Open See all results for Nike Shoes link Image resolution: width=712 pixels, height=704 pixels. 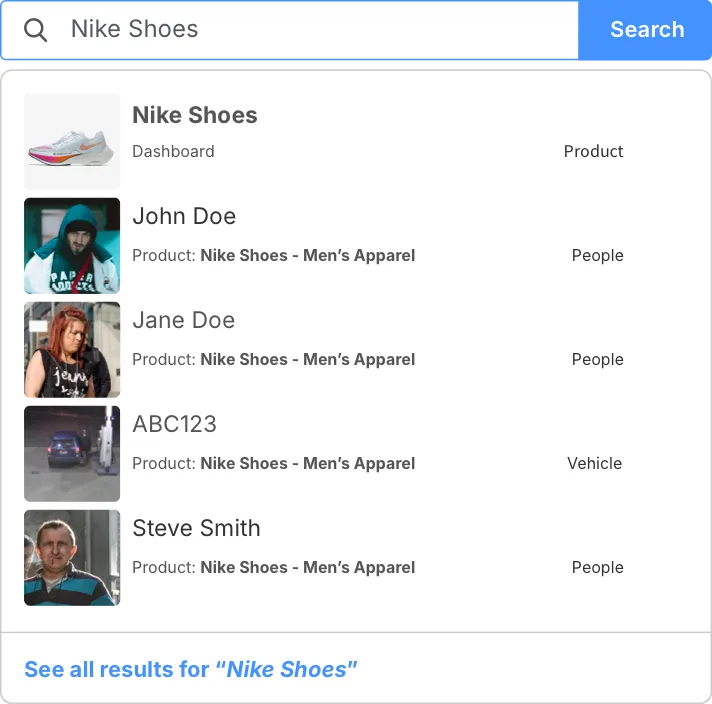191,669
